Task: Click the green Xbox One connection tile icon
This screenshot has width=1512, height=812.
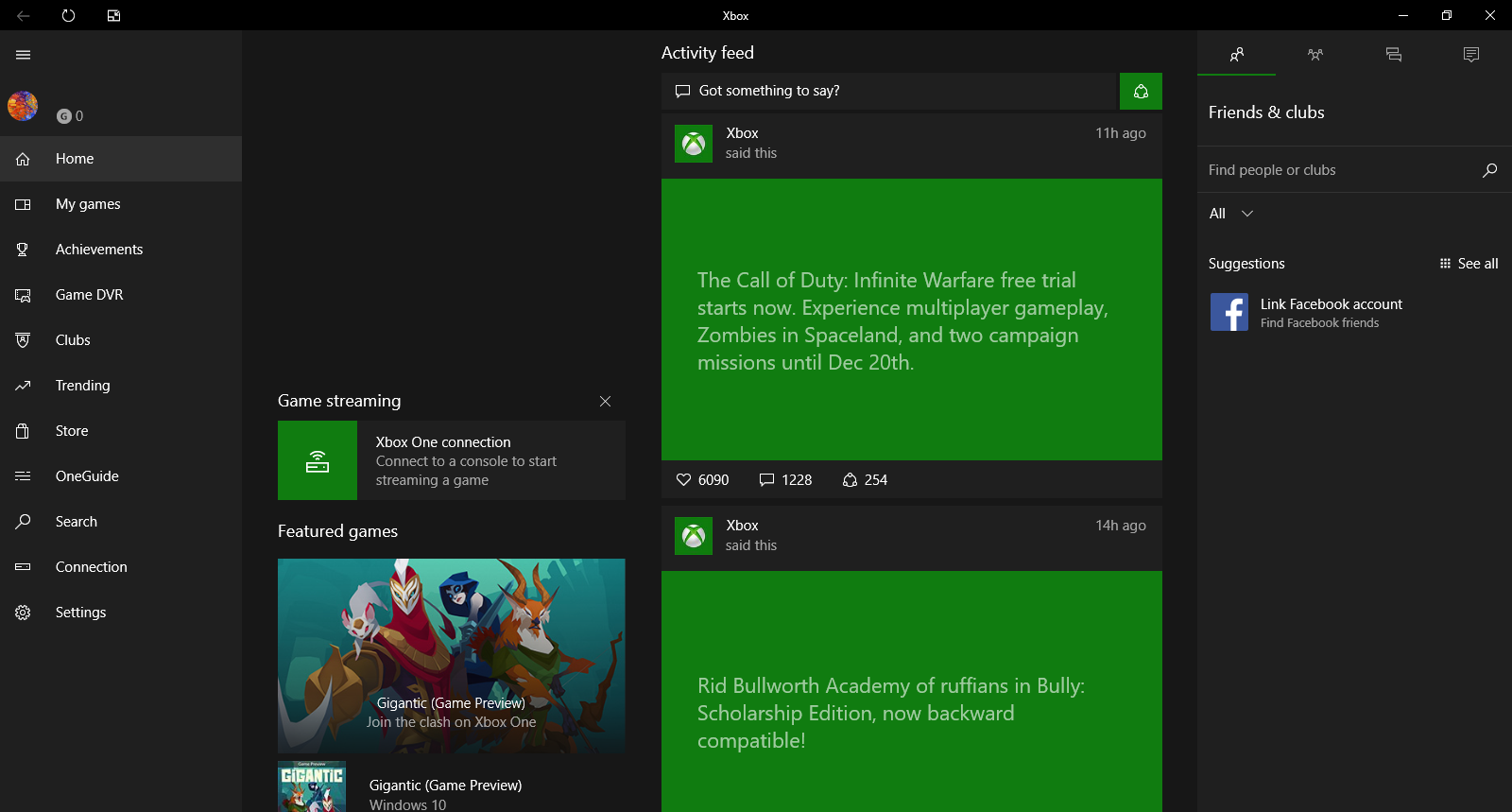Action: pyautogui.click(x=318, y=460)
